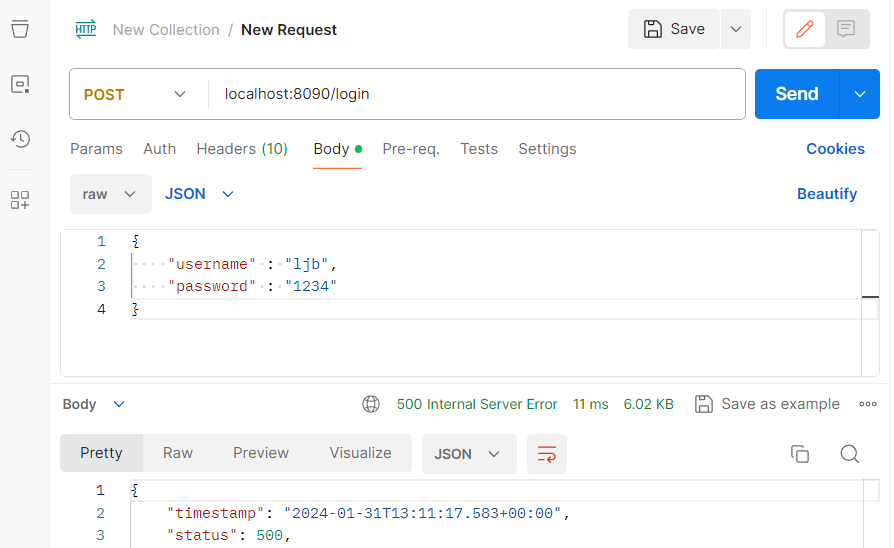
Task: Switch to the Params tab
Action: (96, 149)
